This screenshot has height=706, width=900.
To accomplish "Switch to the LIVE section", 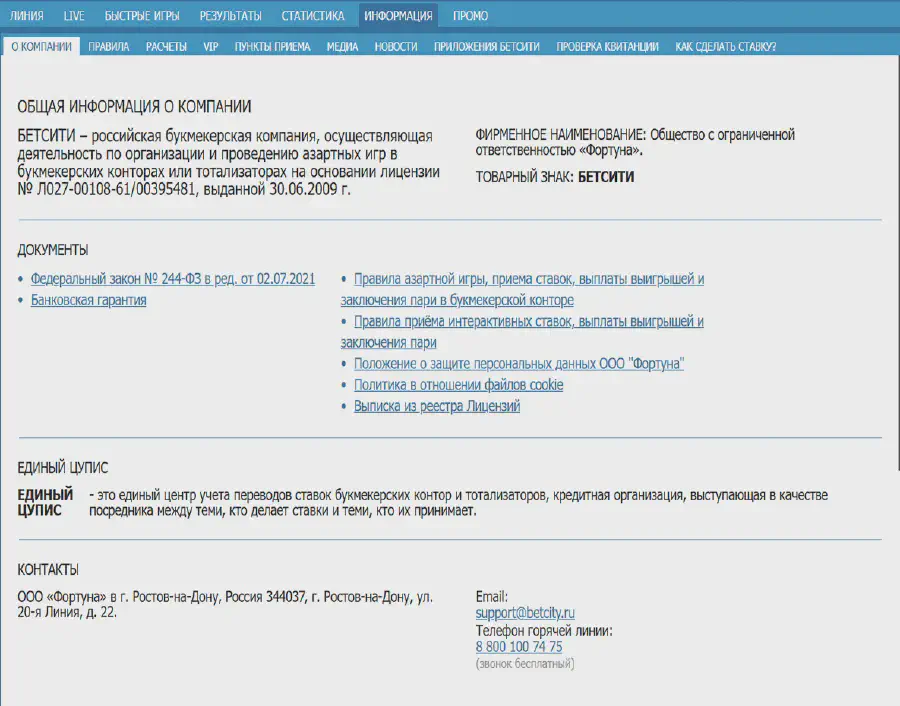I will point(74,16).
